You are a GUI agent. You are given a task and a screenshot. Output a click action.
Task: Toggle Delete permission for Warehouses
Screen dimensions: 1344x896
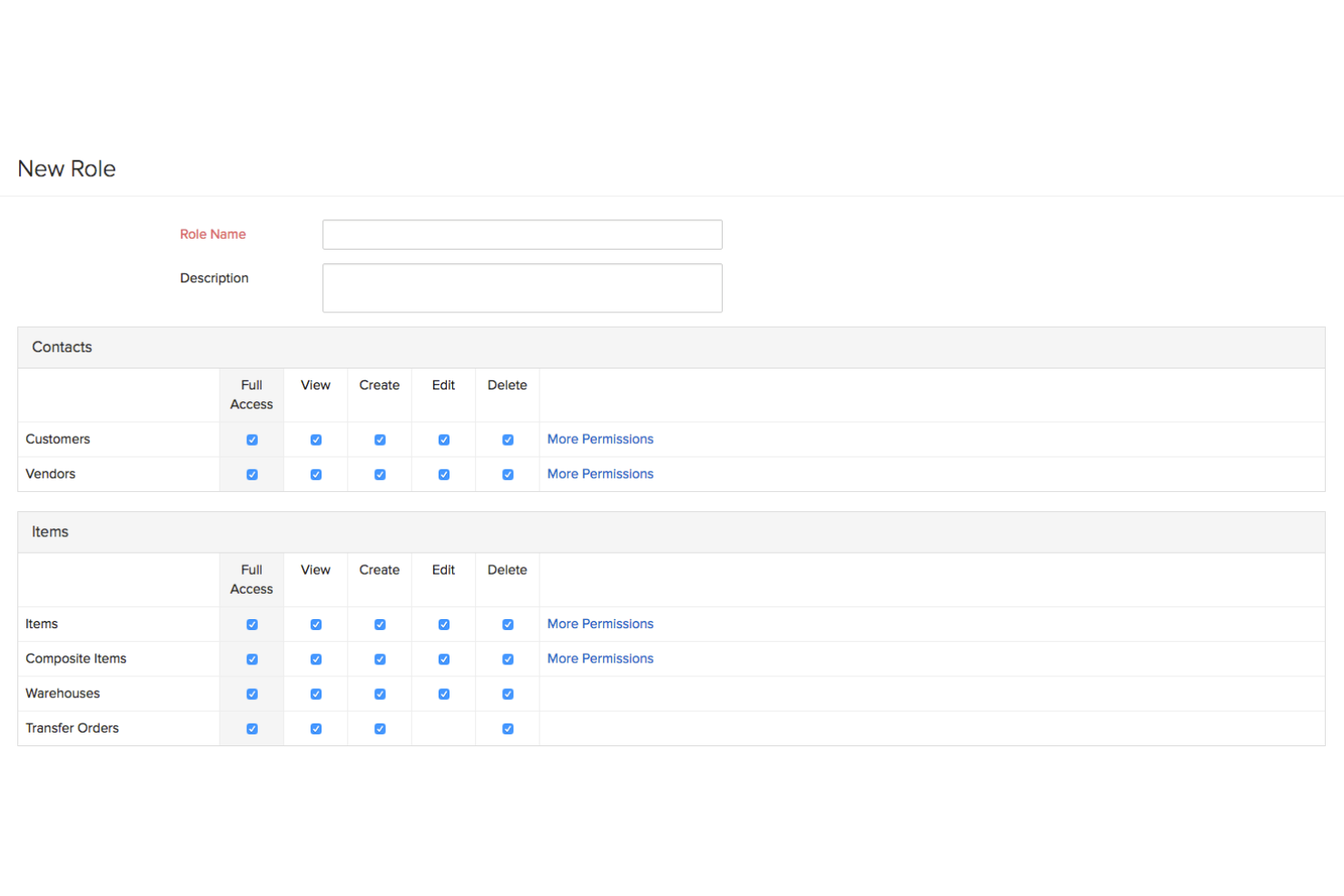point(508,694)
